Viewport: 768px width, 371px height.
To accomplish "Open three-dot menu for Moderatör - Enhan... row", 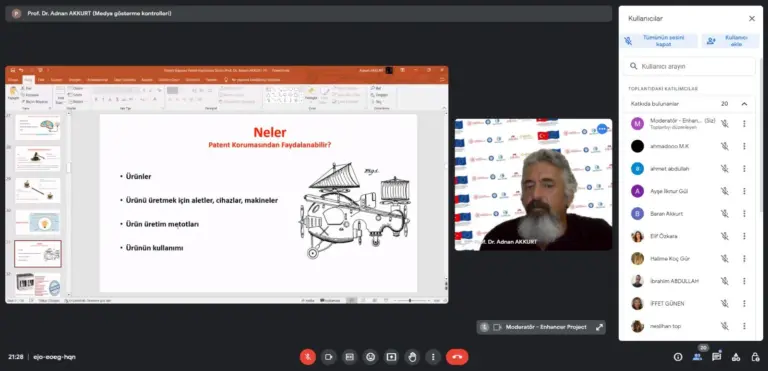I will pos(744,124).
